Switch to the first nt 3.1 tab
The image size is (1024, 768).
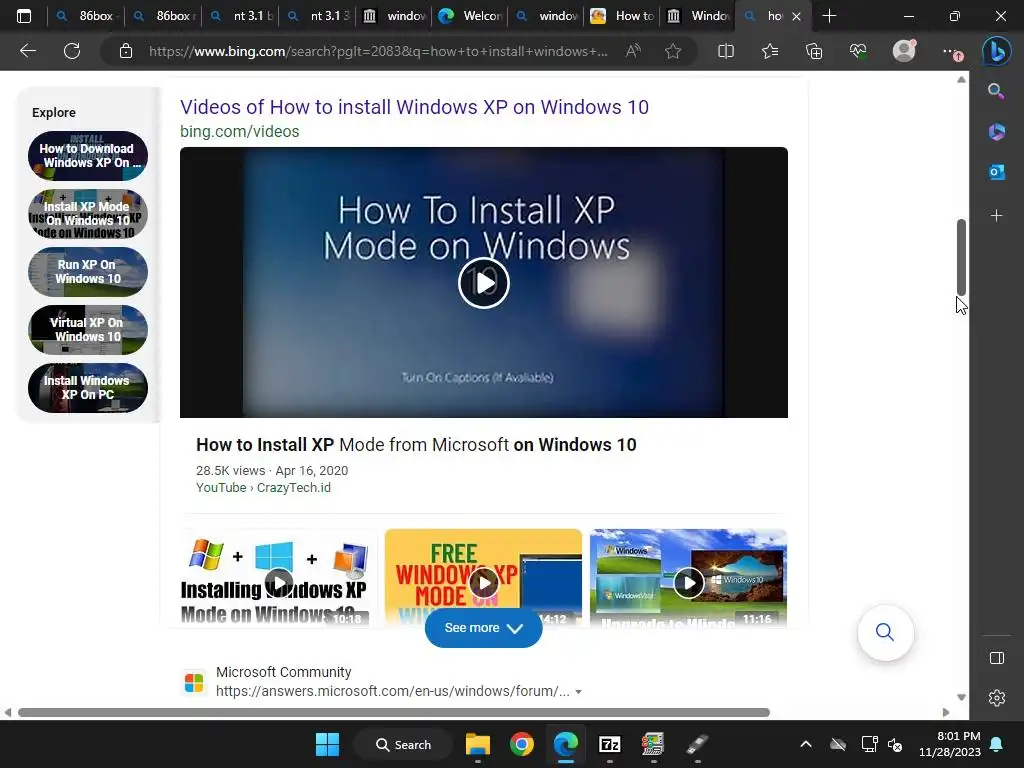click(241, 16)
